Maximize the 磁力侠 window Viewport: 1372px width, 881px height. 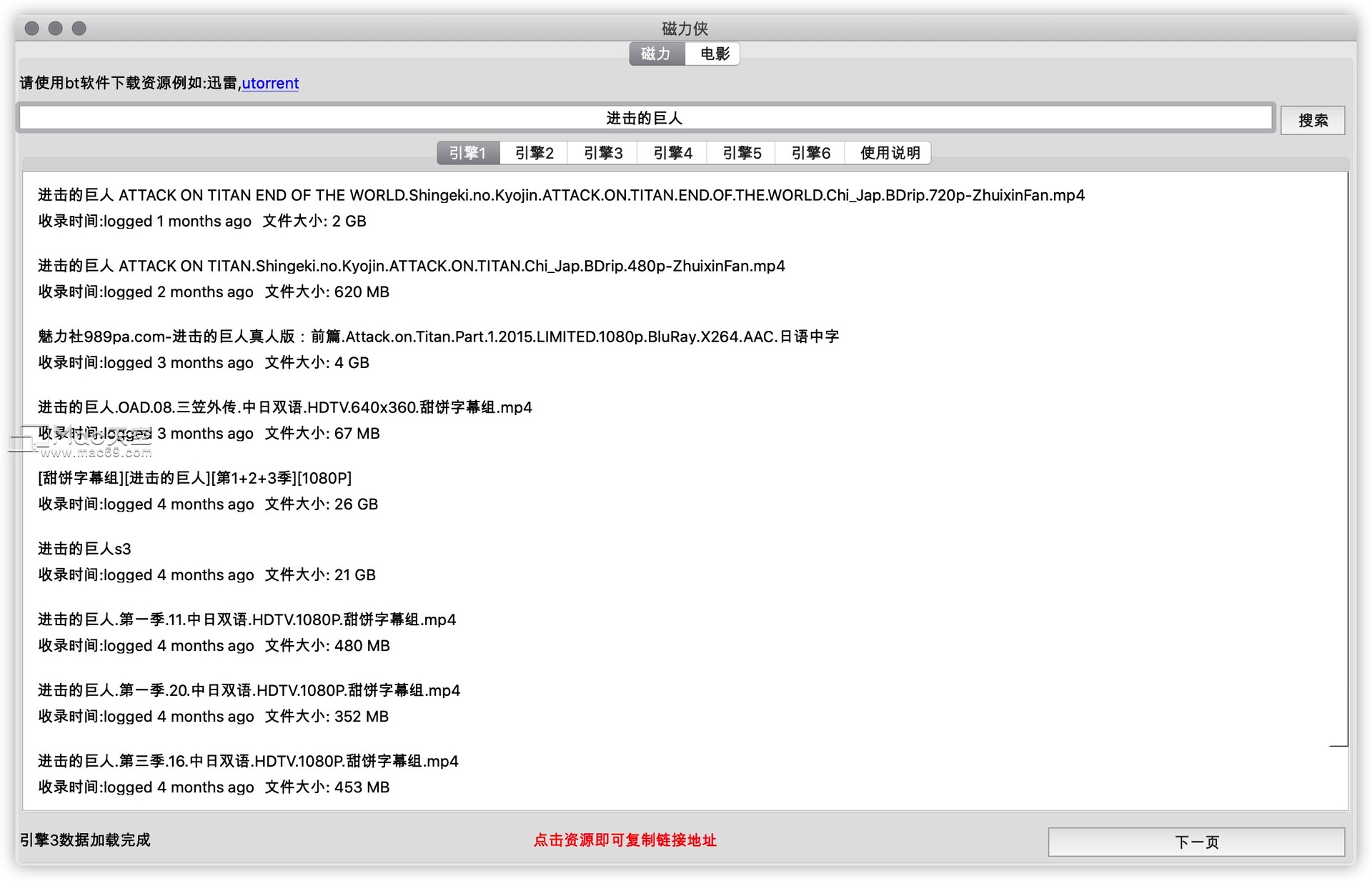pos(79,28)
